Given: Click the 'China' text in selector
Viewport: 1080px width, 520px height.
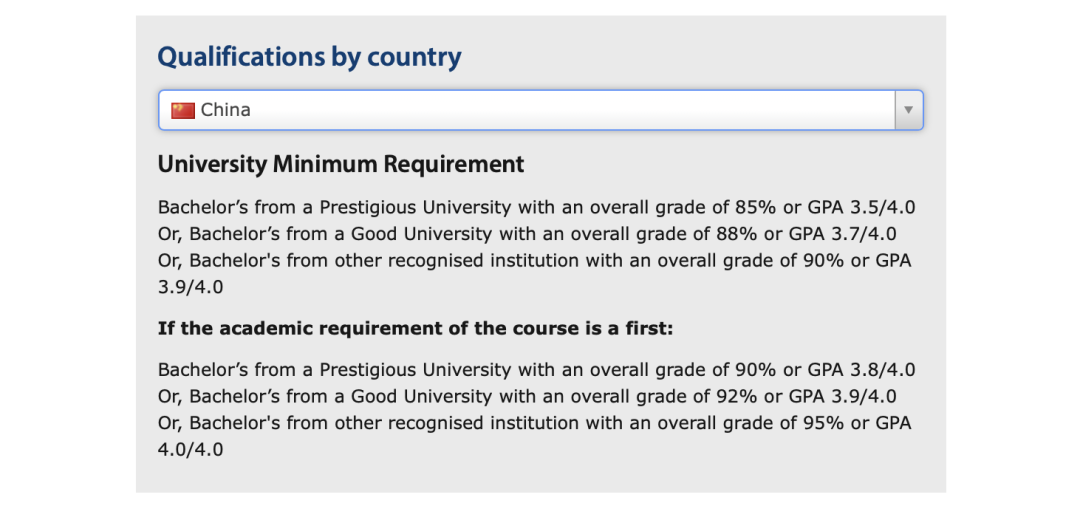Looking at the screenshot, I should 225,110.
